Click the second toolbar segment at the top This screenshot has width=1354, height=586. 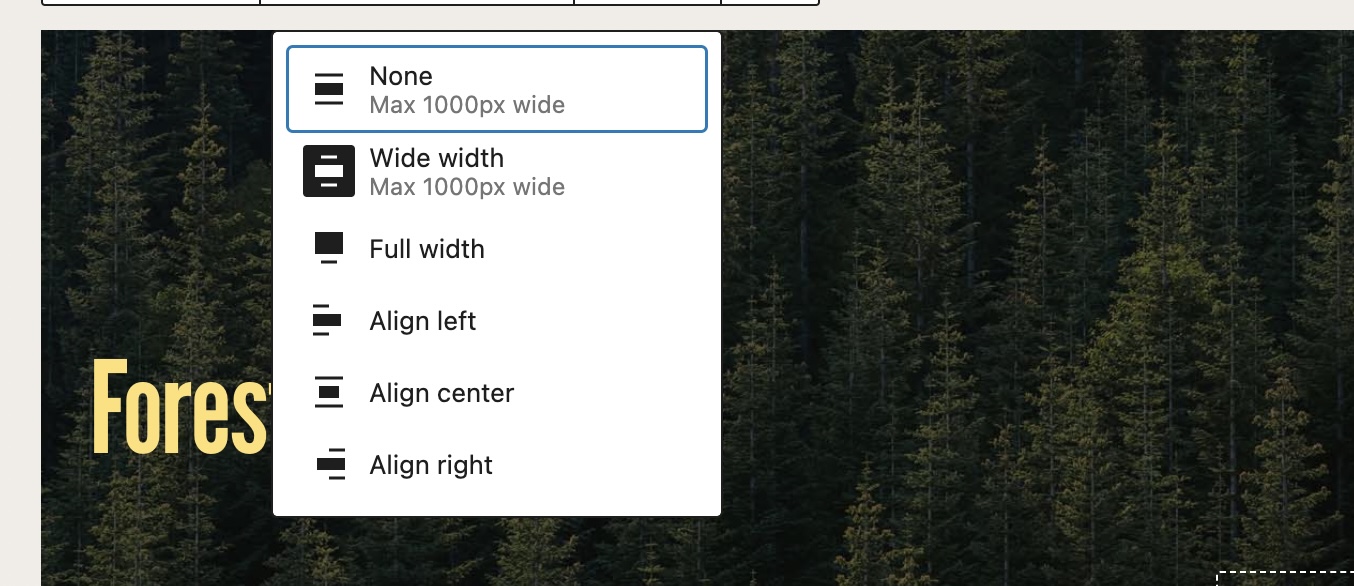tap(415, 3)
